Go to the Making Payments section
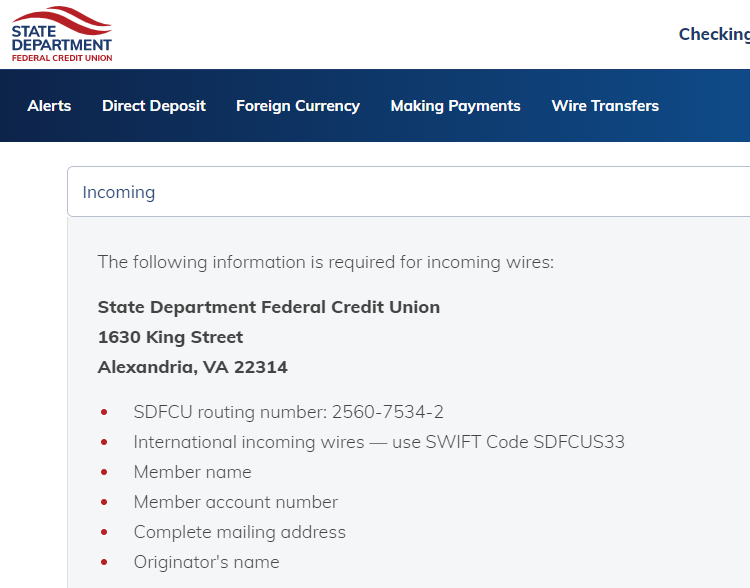Viewport: 750px width, 588px height. [455, 106]
